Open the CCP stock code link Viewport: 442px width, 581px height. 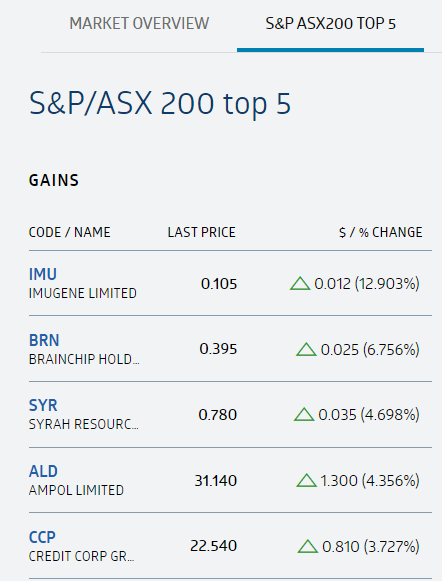pyautogui.click(x=42, y=537)
